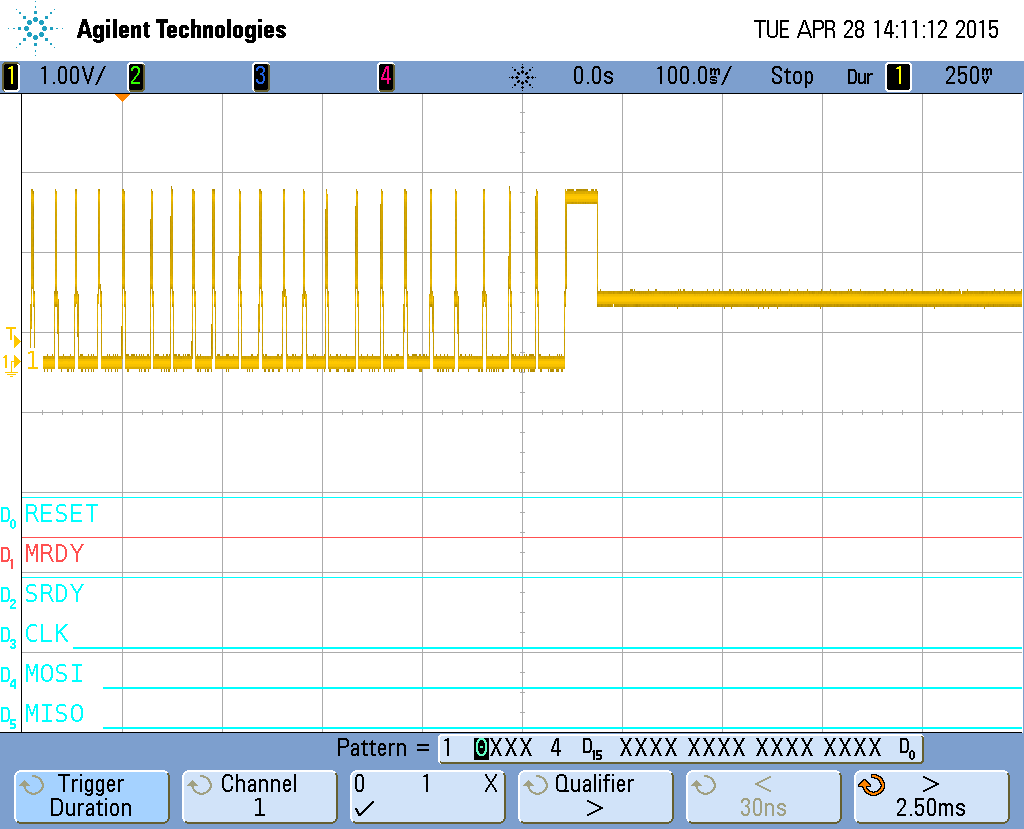Adjust the less-than 30ns time softkey
1024x829 pixels.
[x=763, y=796]
